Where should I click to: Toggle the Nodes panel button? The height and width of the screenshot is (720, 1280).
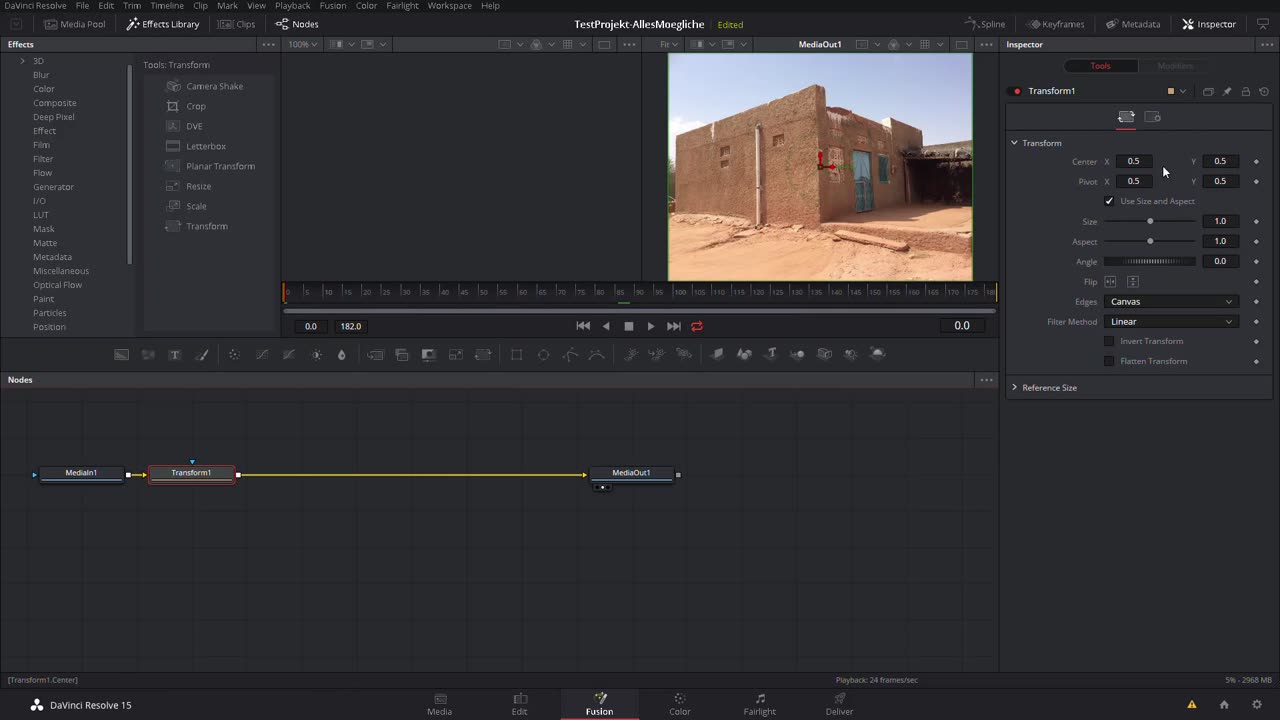[x=297, y=24]
